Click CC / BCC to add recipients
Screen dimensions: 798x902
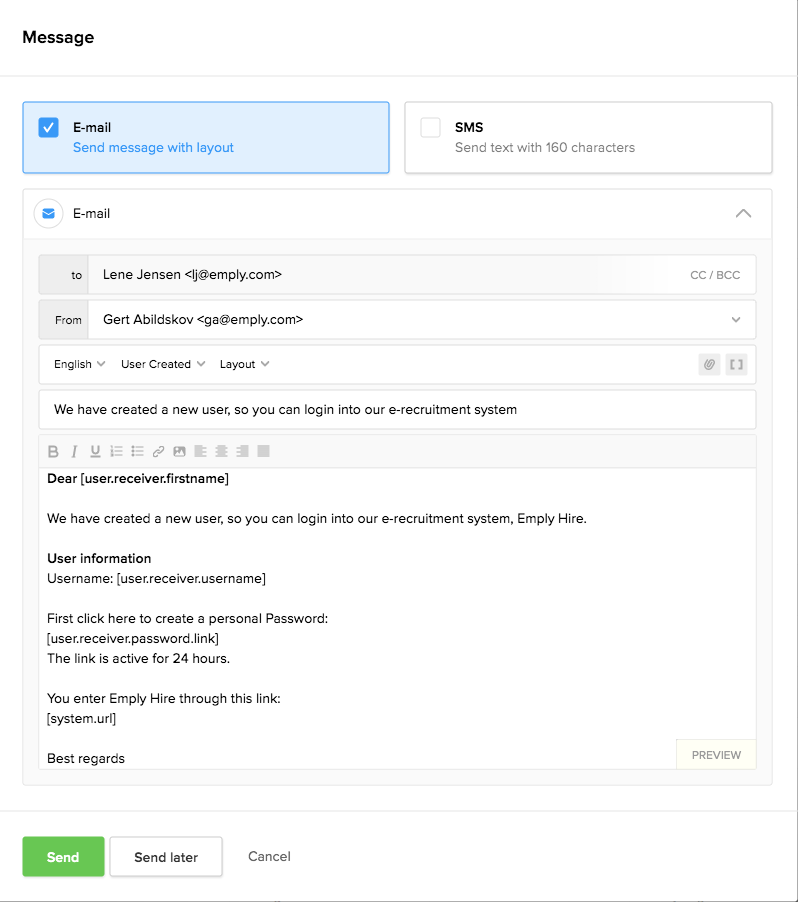[715, 275]
